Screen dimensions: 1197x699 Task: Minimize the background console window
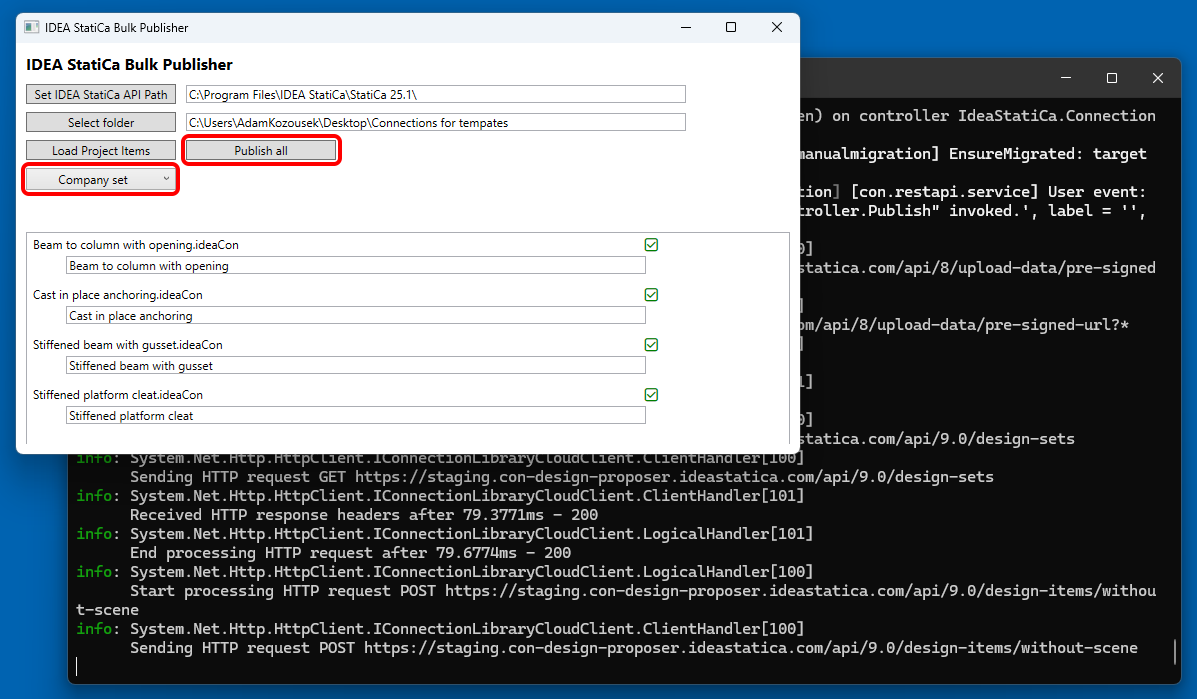pos(1066,78)
